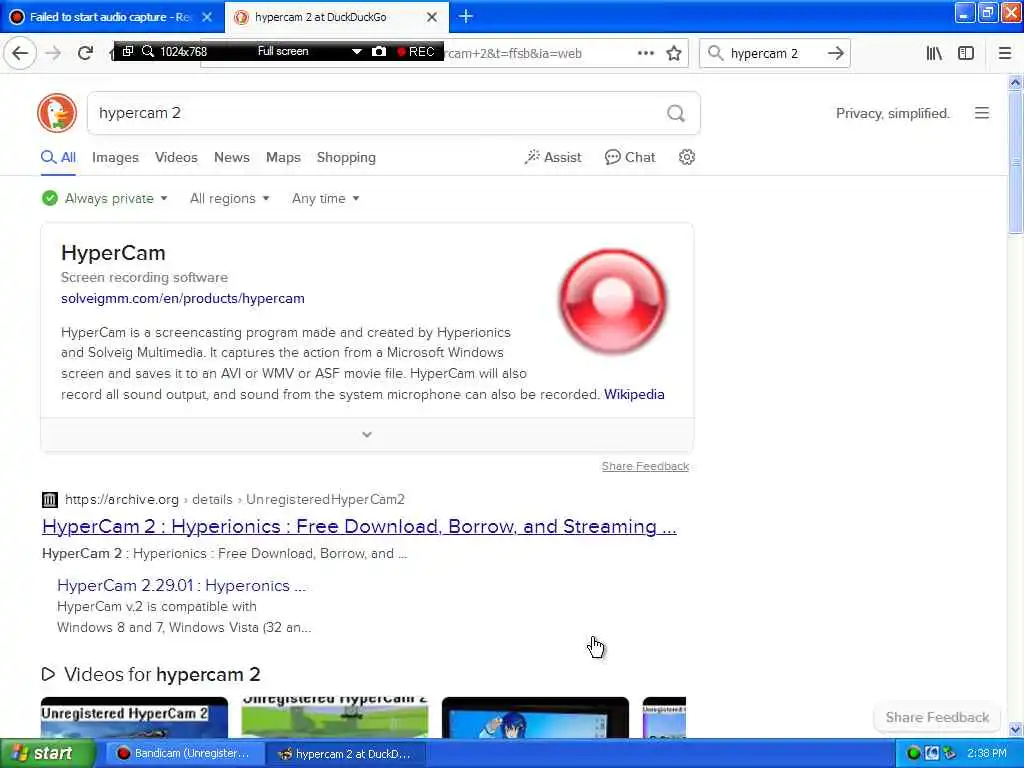Open the Chat button
Screen dimensions: 1024x768
coord(630,157)
